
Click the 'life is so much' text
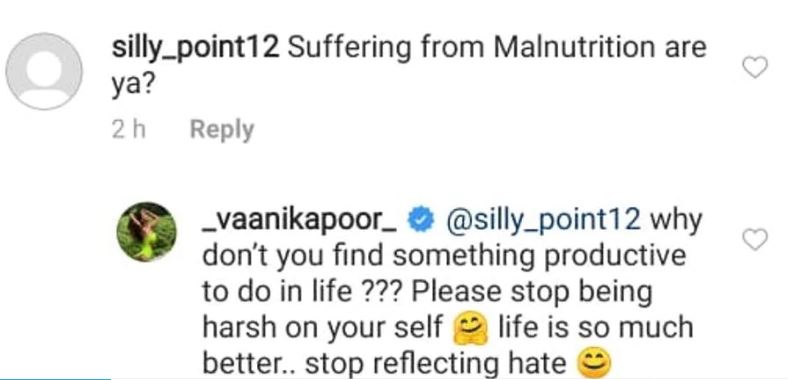tap(596, 328)
